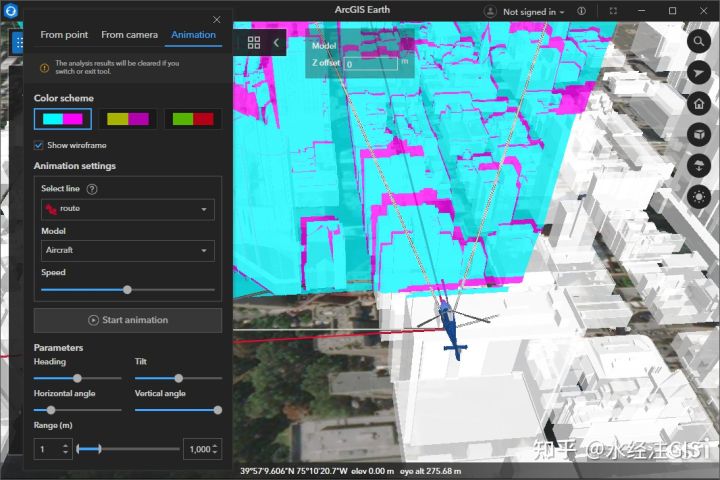Open the blue dotted menu handle
This screenshot has height=480, width=720.
click(18, 43)
